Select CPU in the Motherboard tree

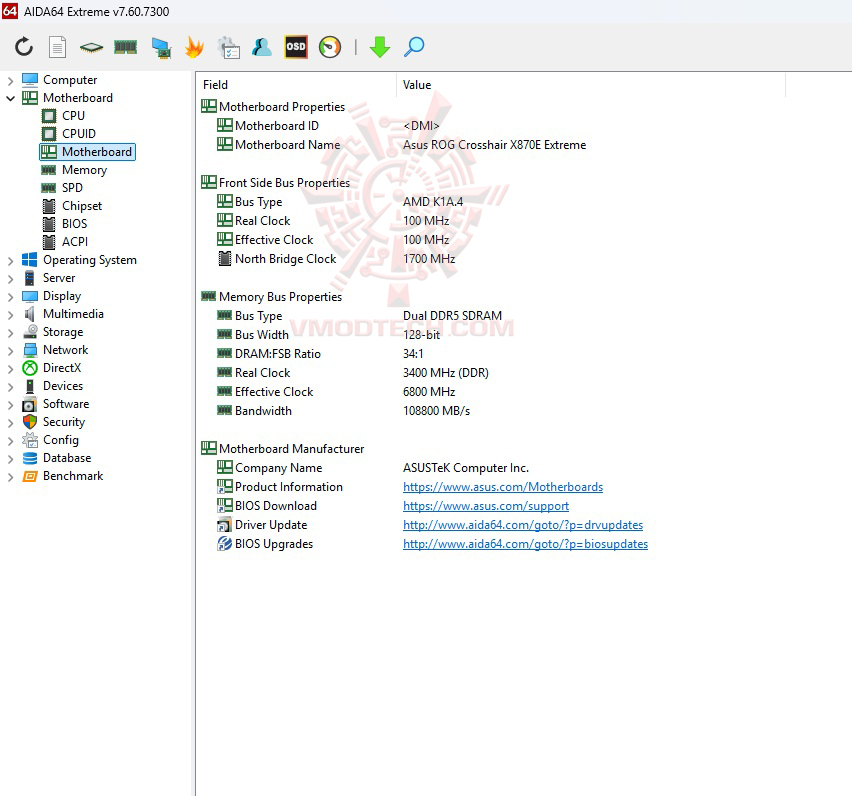pos(73,116)
